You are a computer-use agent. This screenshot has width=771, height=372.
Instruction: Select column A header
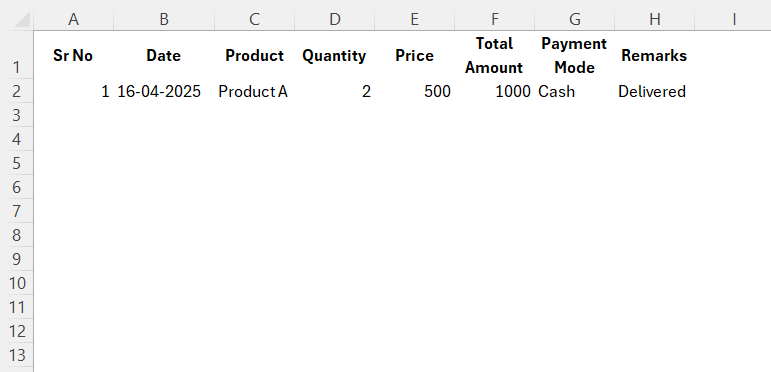point(73,19)
